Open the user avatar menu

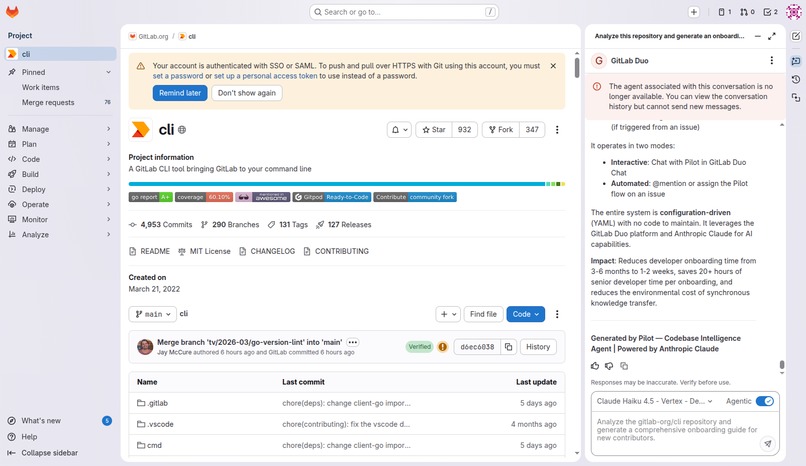(794, 12)
